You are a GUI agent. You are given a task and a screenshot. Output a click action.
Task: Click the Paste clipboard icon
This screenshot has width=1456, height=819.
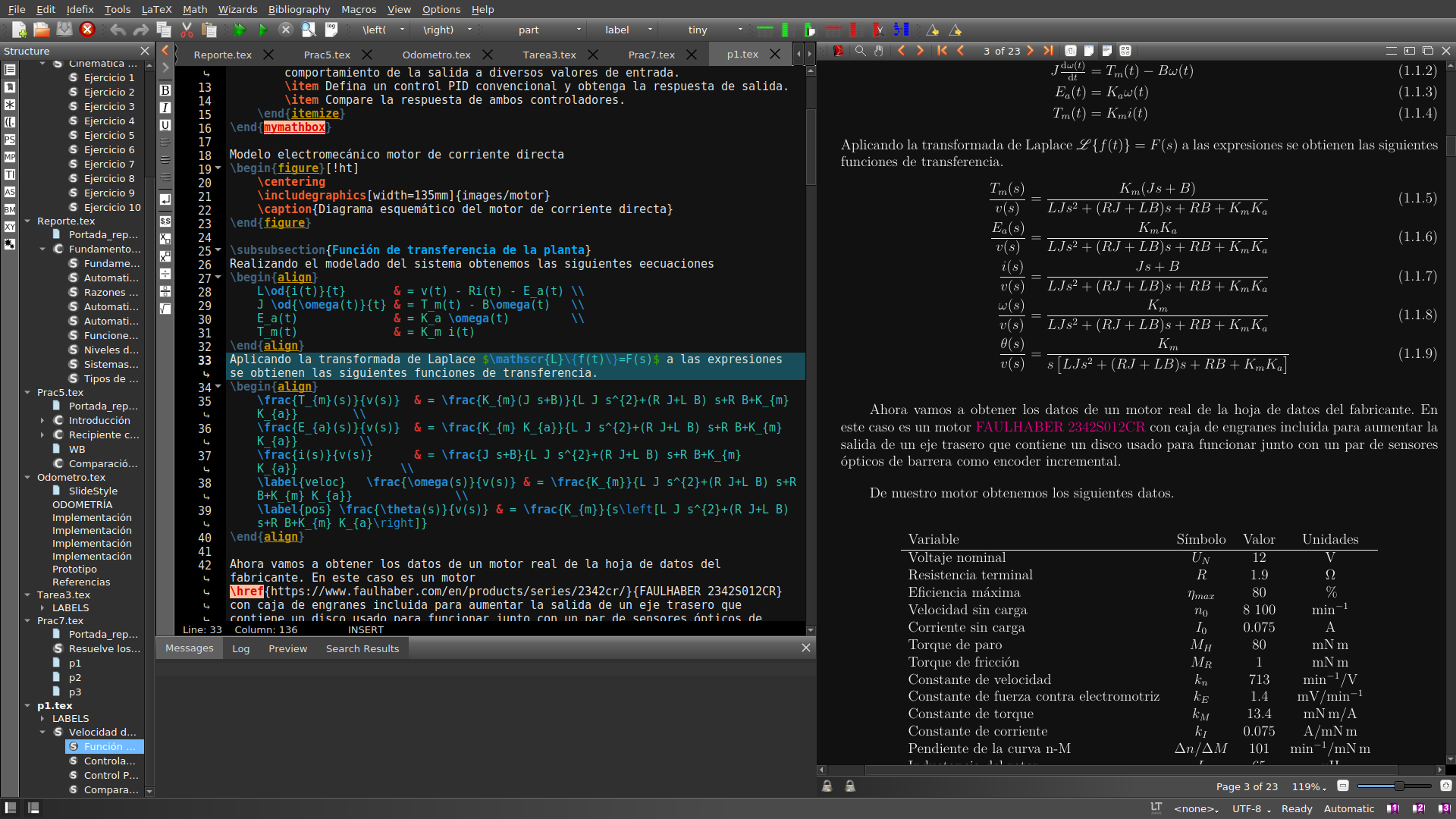[209, 30]
